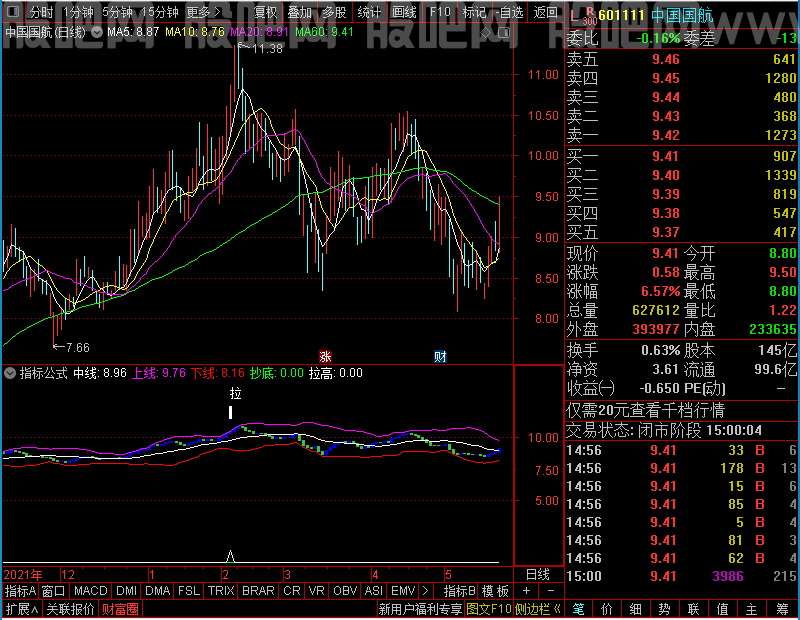
Task: Switch indicator to FSL
Action: click(x=189, y=591)
